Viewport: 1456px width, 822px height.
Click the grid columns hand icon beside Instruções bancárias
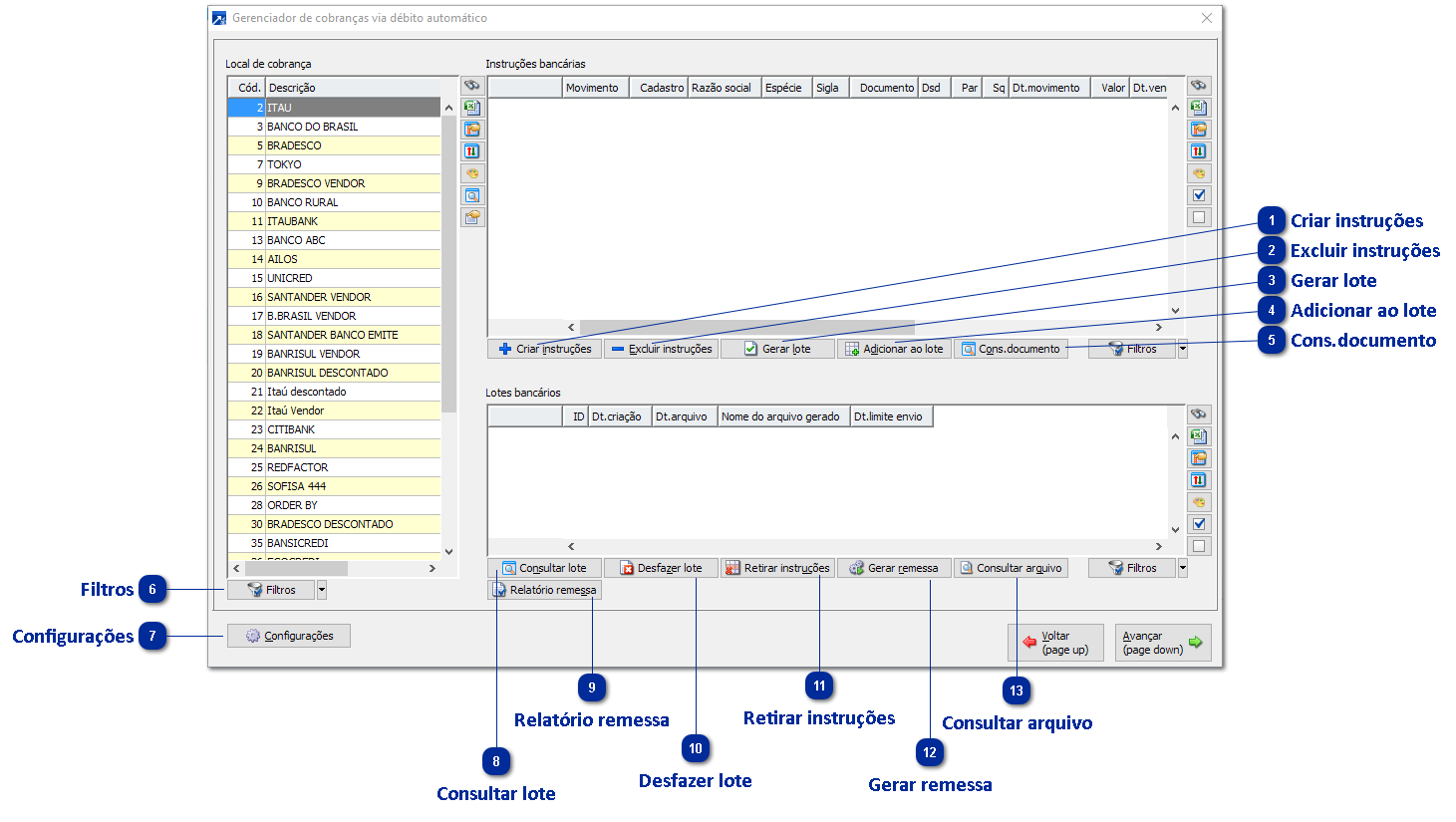pyautogui.click(x=1199, y=130)
